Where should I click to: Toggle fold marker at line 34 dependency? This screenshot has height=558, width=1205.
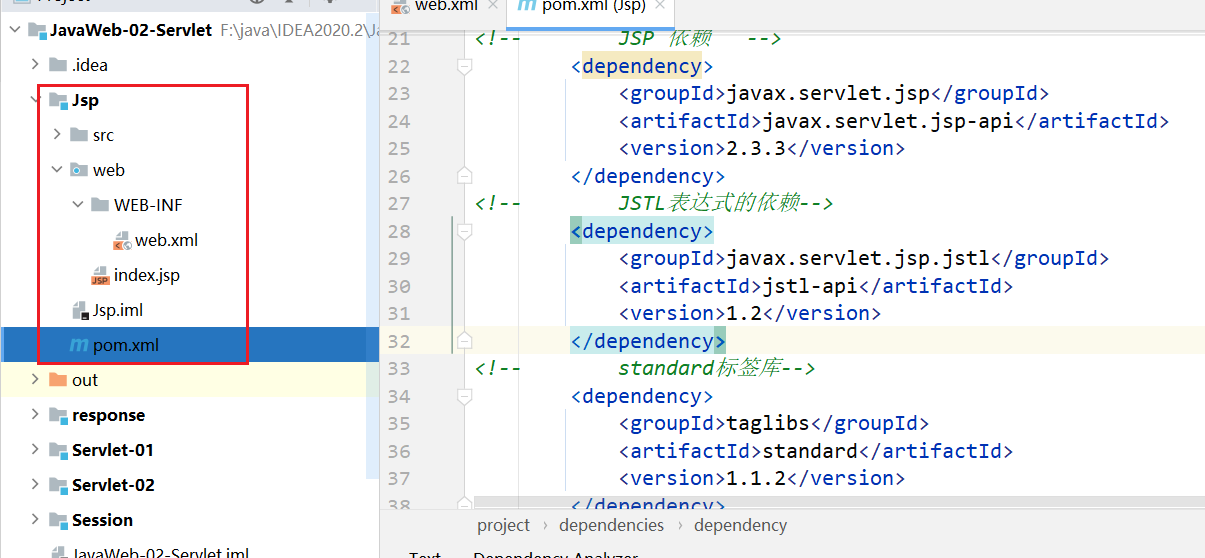pos(464,396)
